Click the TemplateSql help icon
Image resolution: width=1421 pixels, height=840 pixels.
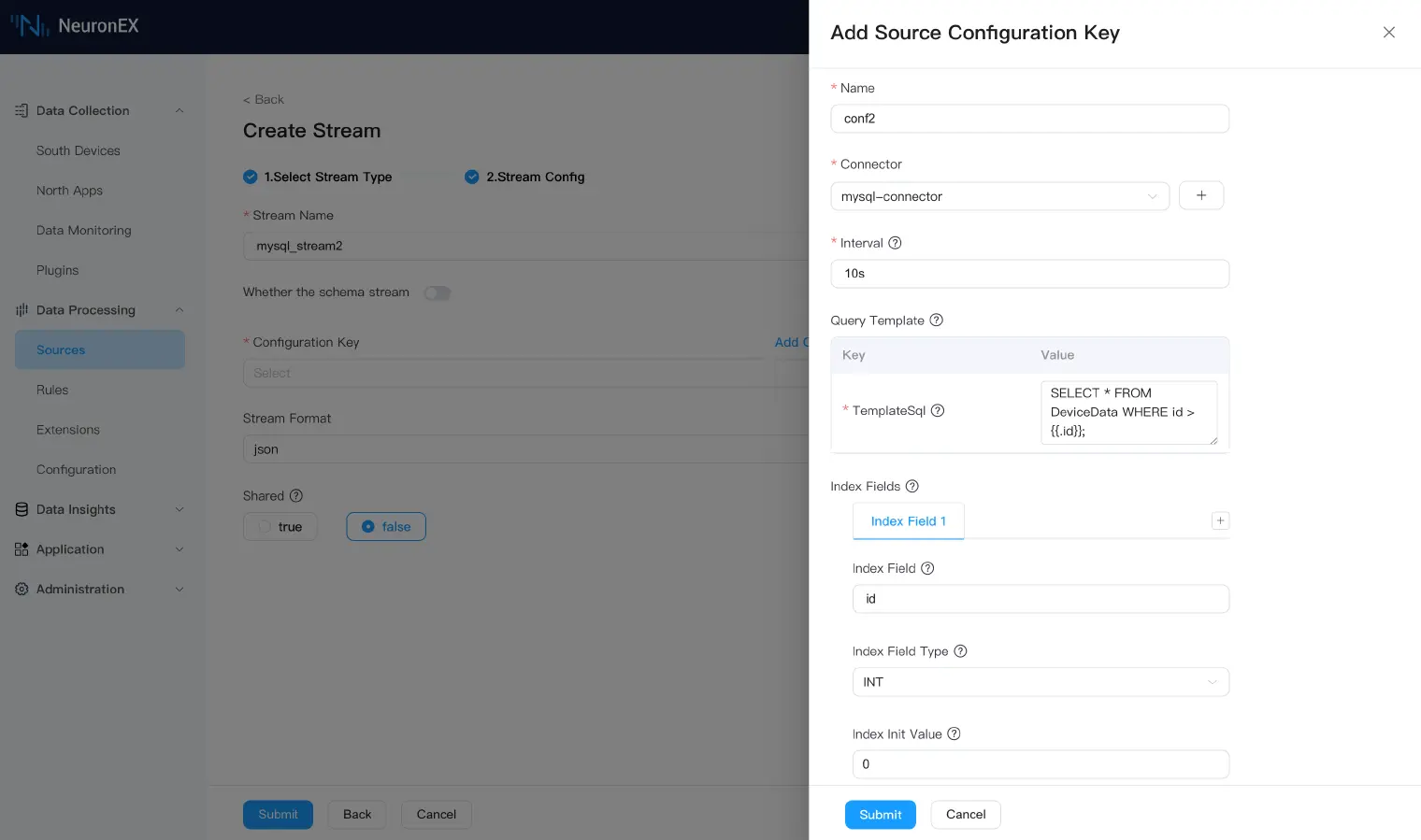point(938,411)
